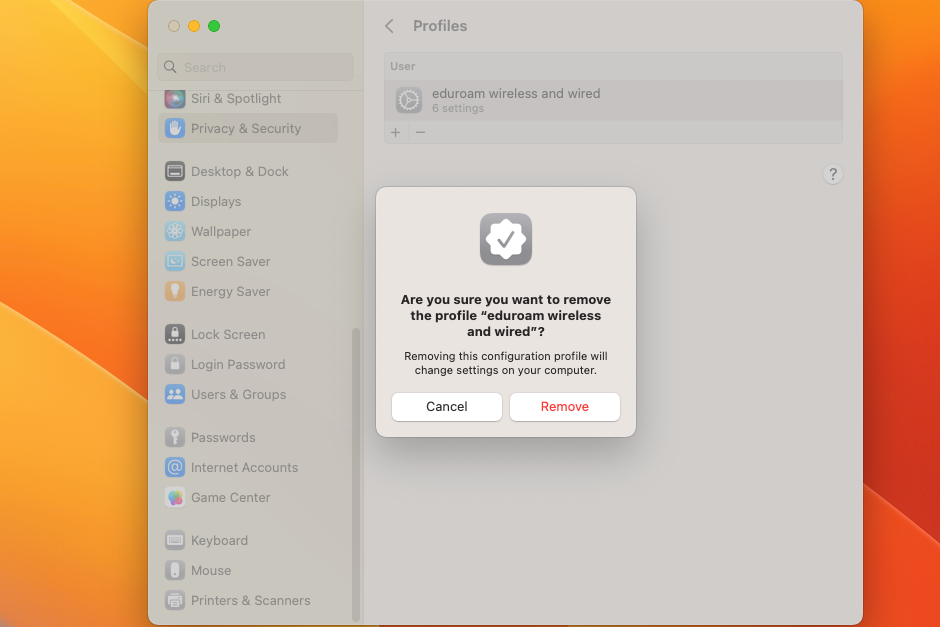Select the eduroam wireless and wired profile
This screenshot has height=627, width=940.
pos(516,100)
